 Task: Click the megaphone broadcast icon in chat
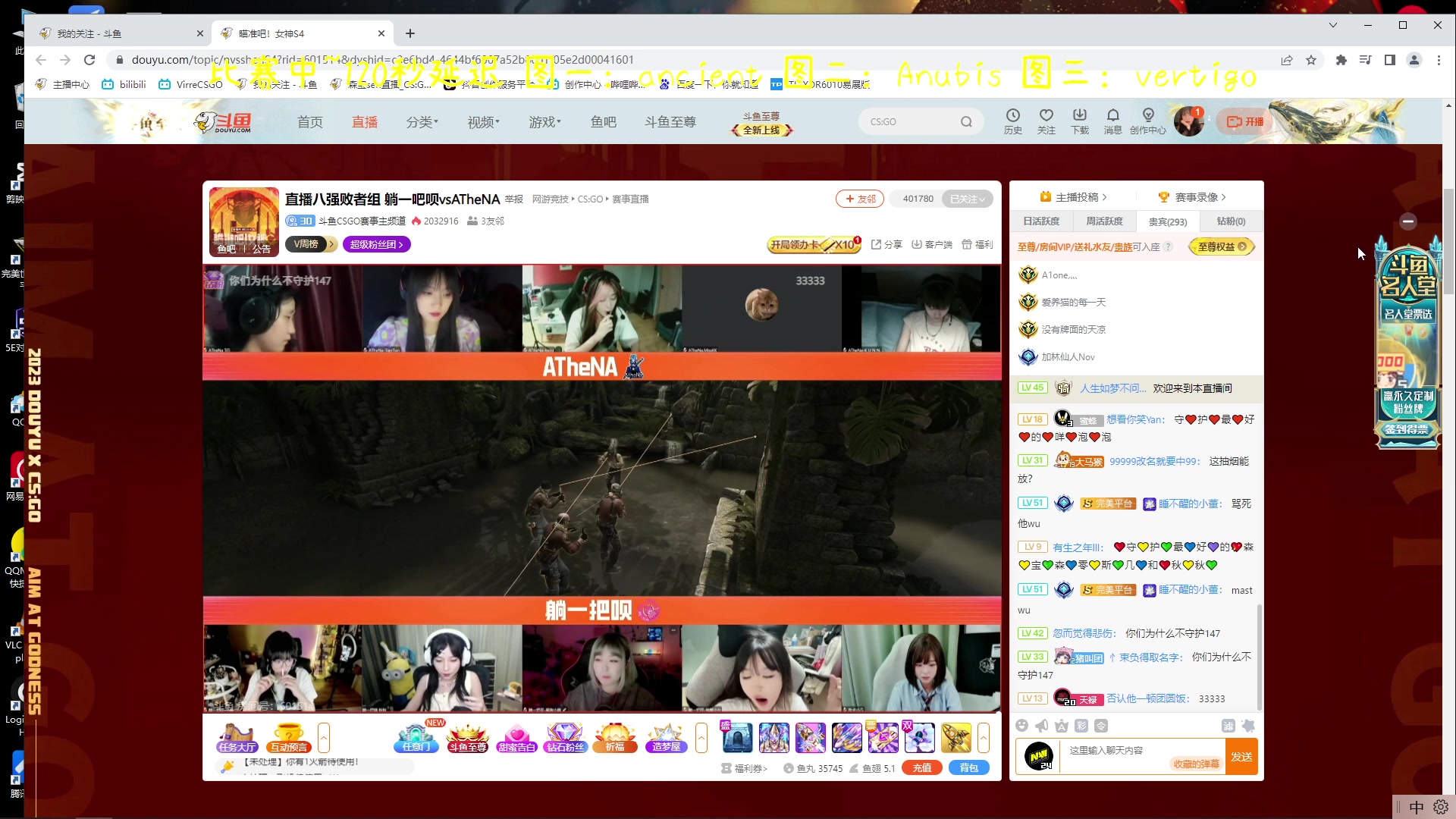tap(1042, 726)
